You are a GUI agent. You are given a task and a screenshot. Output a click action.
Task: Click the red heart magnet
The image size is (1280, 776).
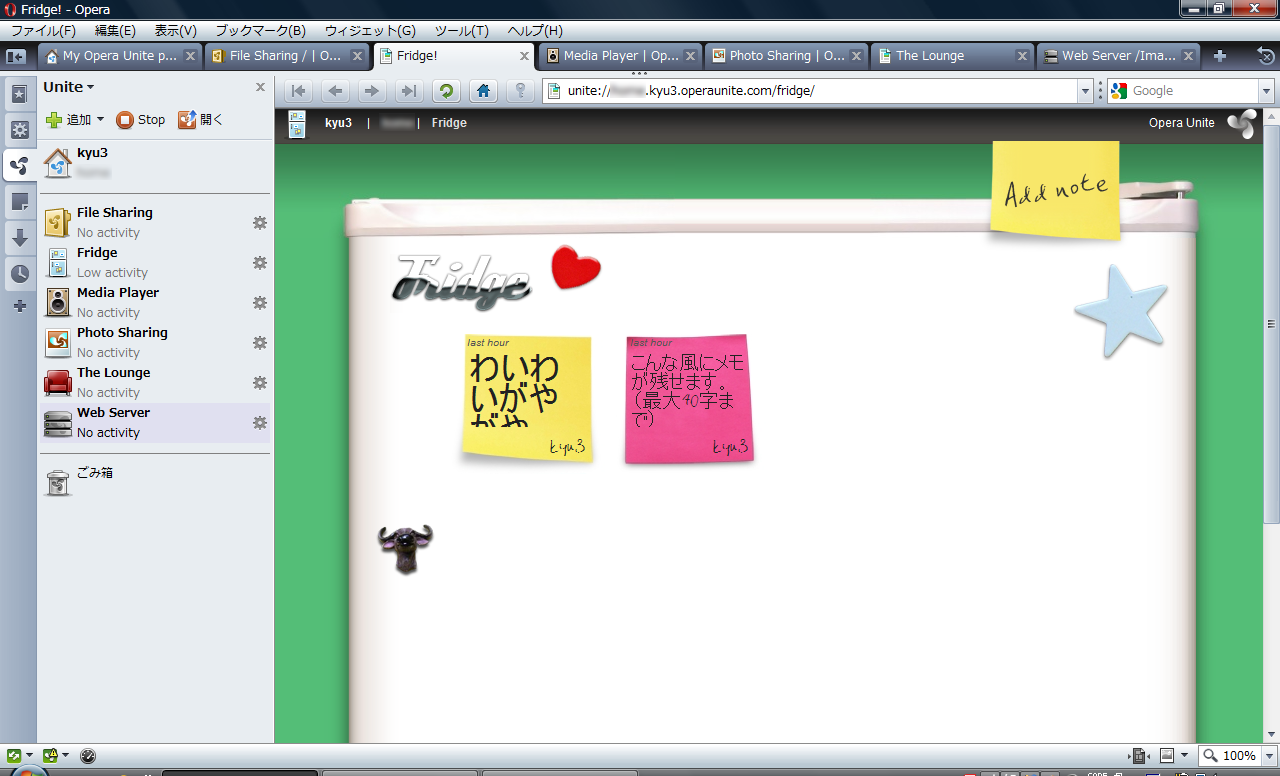tap(576, 268)
